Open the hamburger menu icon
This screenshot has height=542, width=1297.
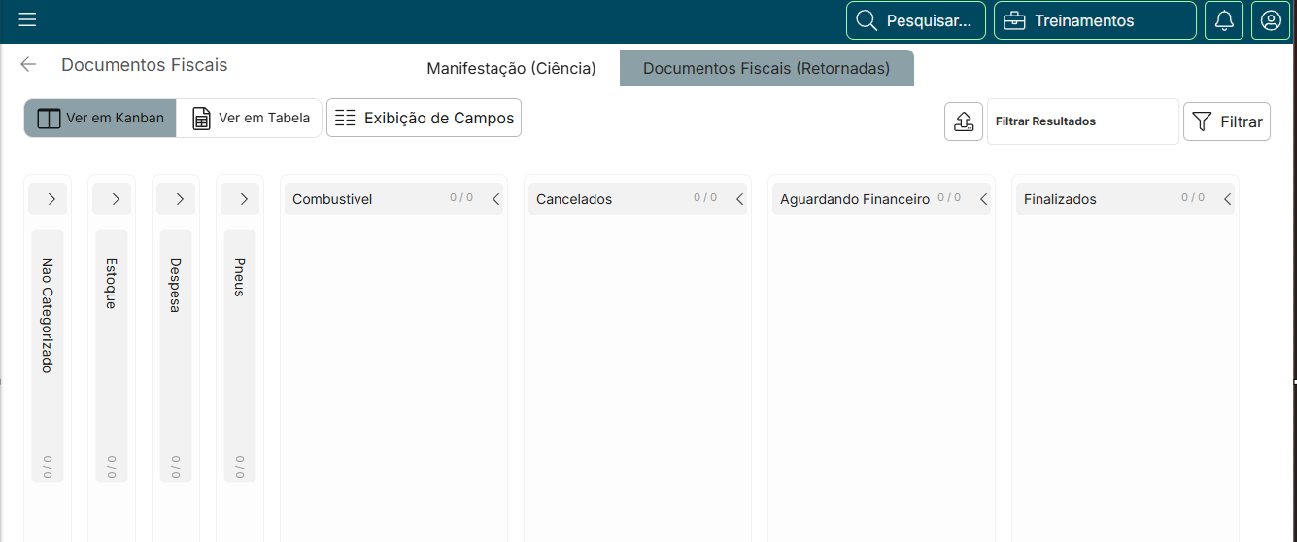coord(28,20)
